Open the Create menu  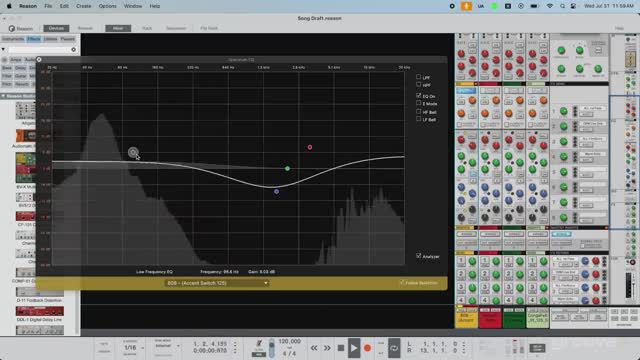(83, 6)
